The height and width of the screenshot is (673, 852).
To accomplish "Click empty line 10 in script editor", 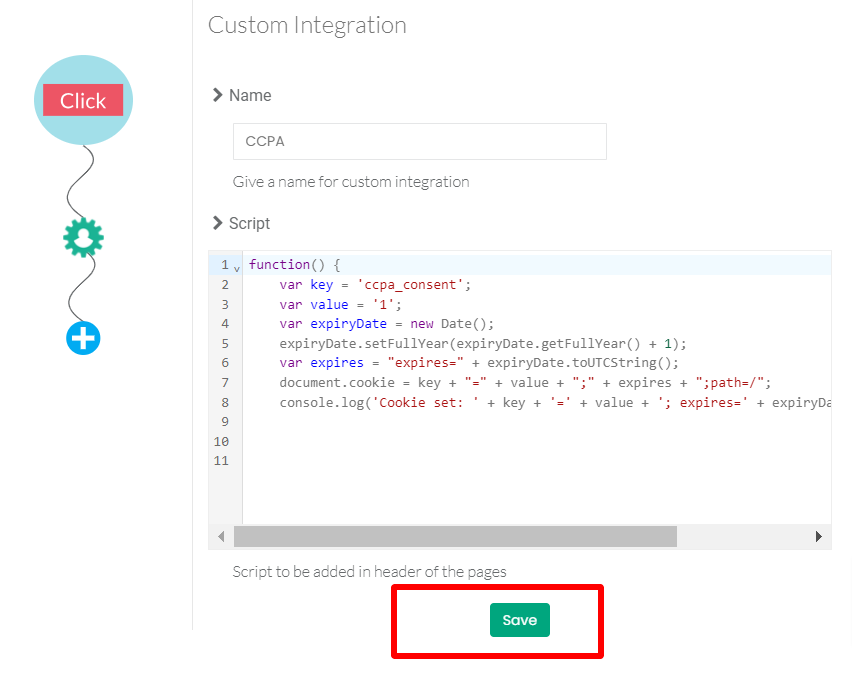I will pyautogui.click(x=537, y=442).
